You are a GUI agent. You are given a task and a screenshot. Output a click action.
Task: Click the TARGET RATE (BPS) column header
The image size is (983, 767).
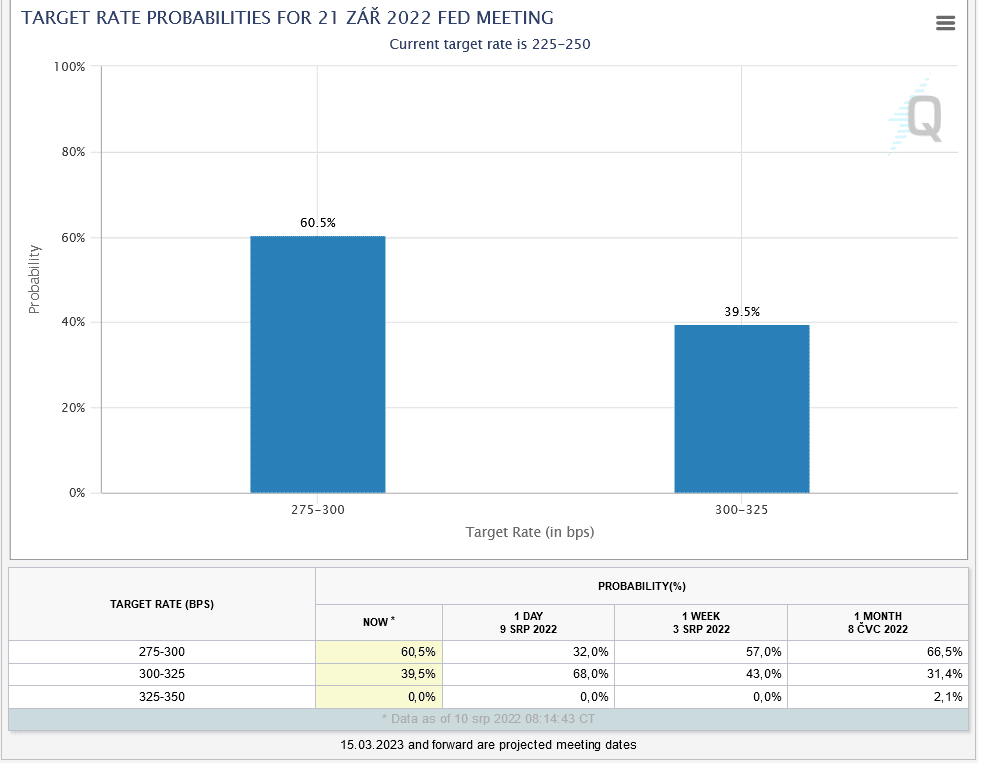tap(162, 604)
